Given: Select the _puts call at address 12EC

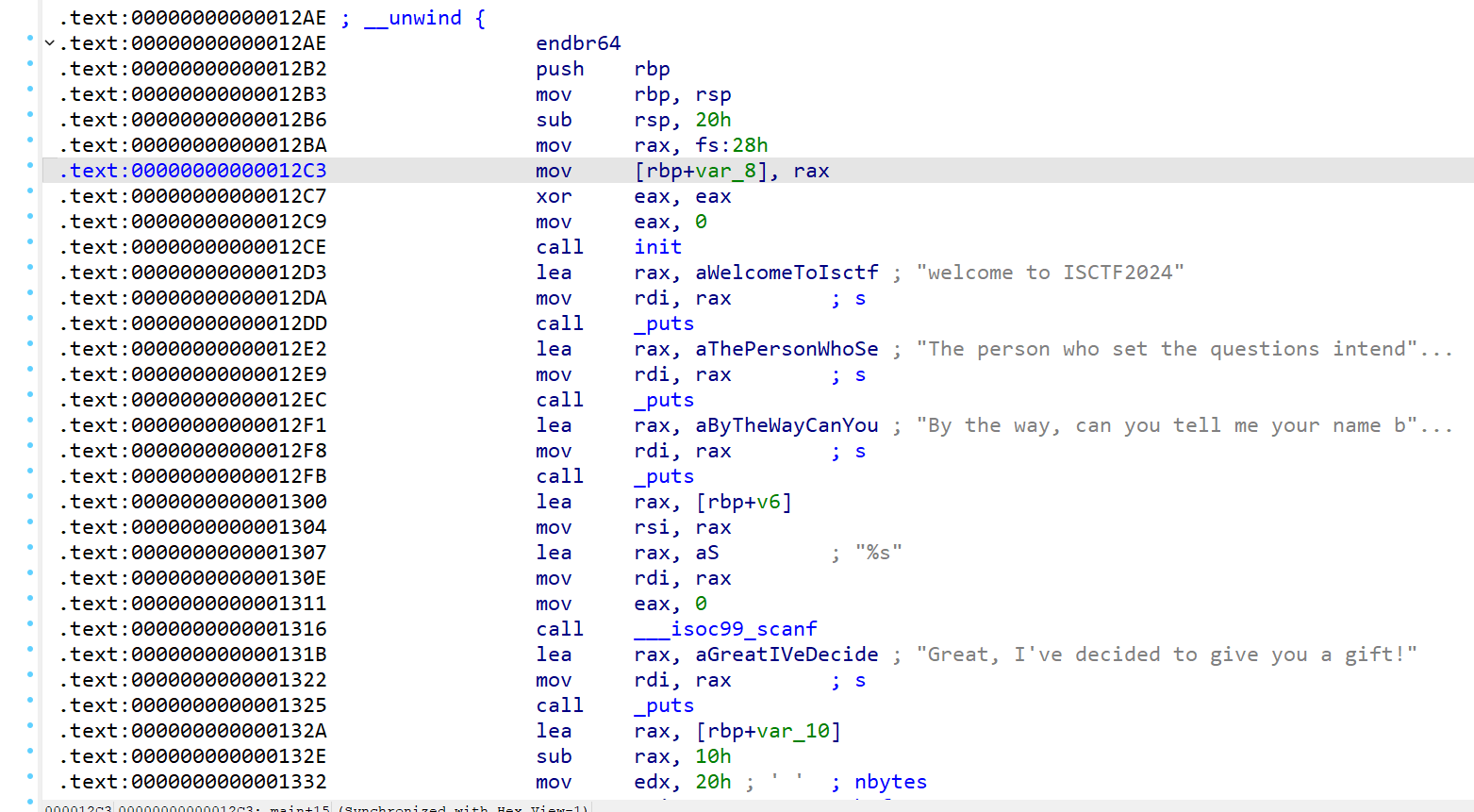Looking at the screenshot, I should pos(664,400).
